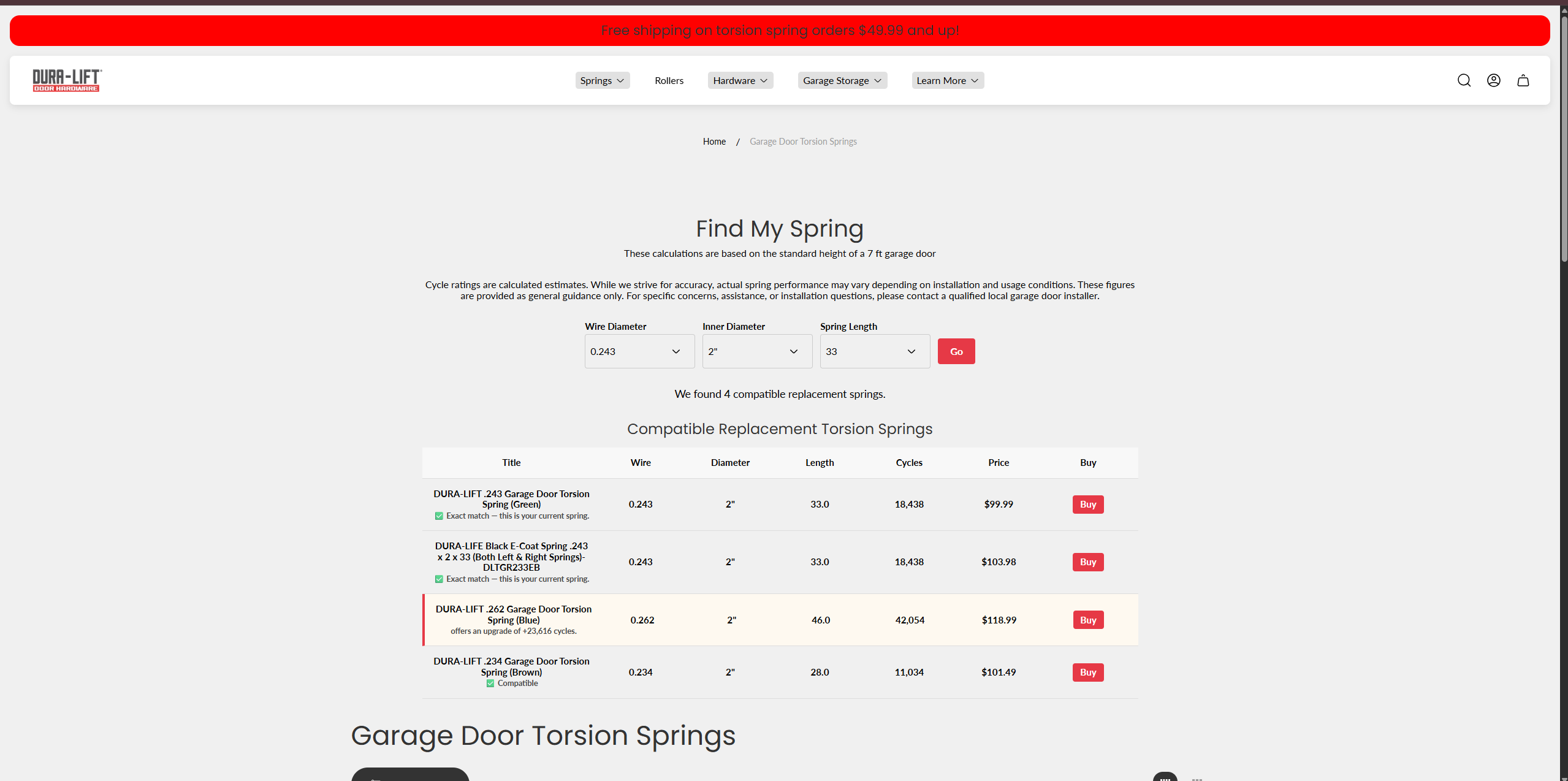This screenshot has height=781, width=1568.
Task: Open the account profile icon
Action: pos(1494,80)
